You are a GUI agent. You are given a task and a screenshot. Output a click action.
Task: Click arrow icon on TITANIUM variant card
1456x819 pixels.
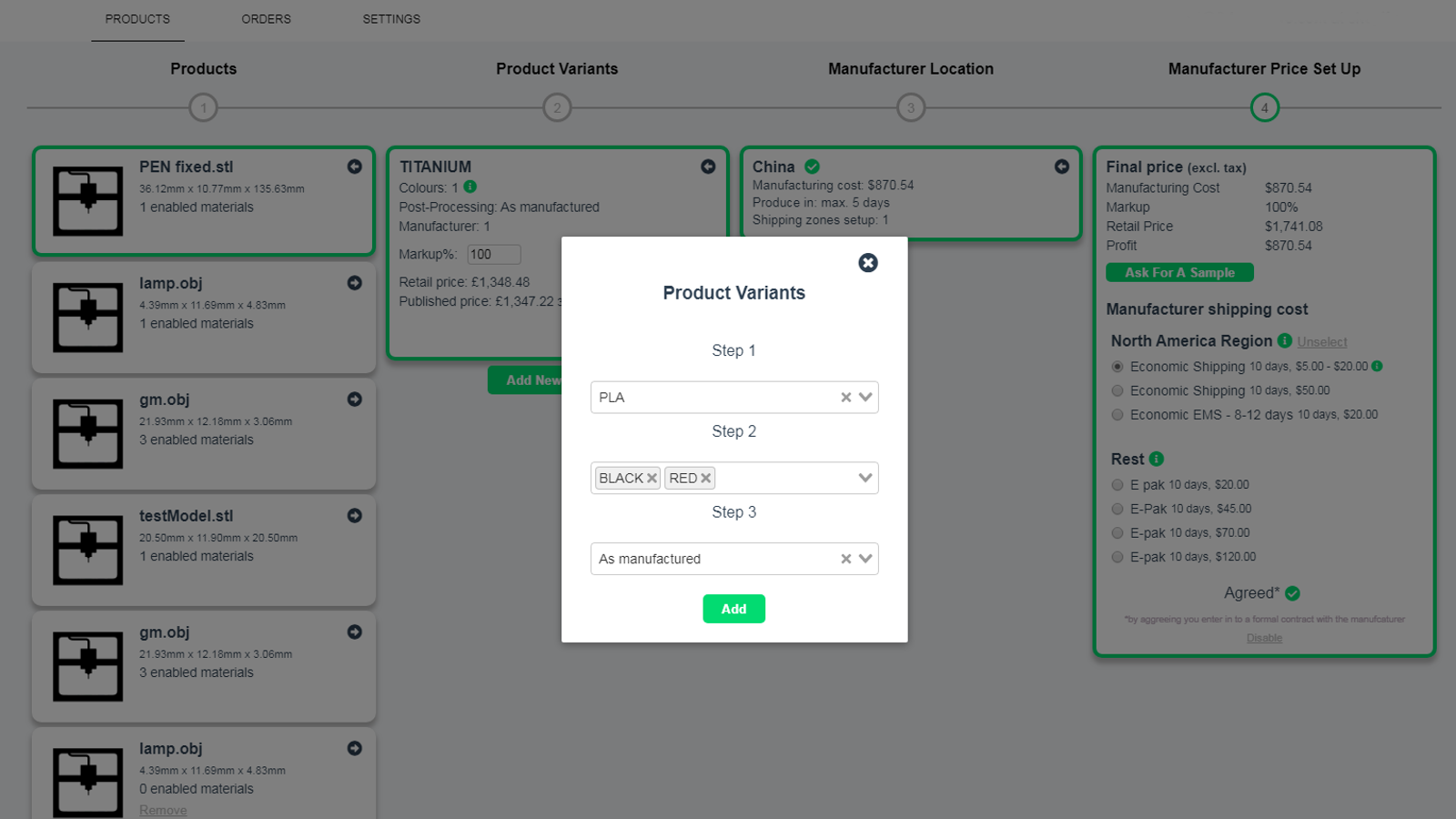coord(708,167)
